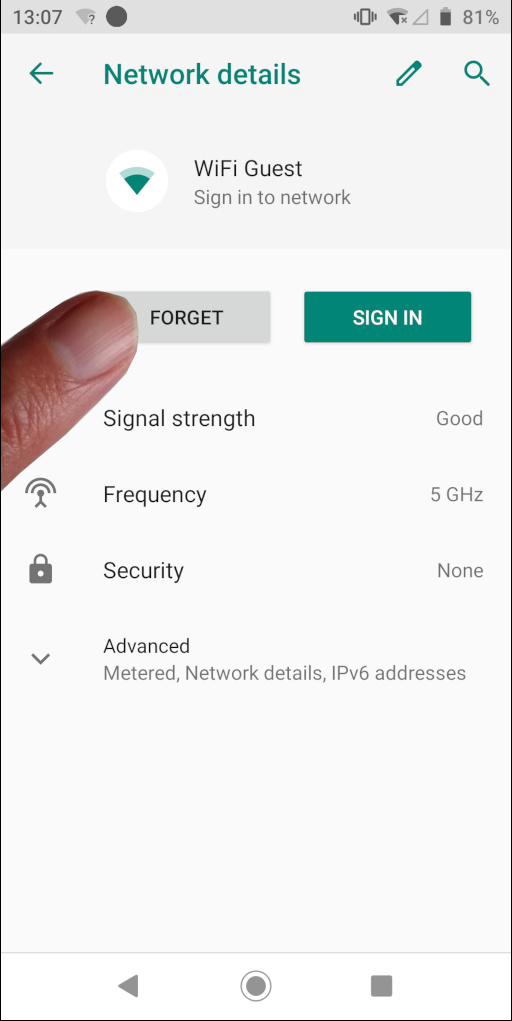
Task: Tap the 'Sign in to network' subtitle
Action: coord(272,197)
